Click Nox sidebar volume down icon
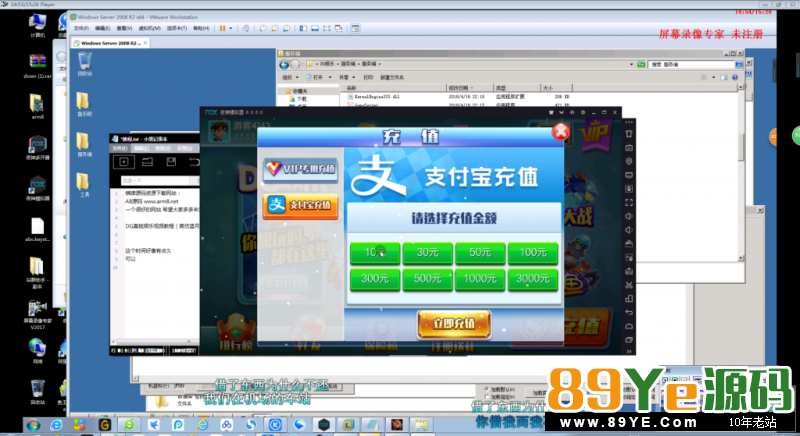 (x=629, y=230)
